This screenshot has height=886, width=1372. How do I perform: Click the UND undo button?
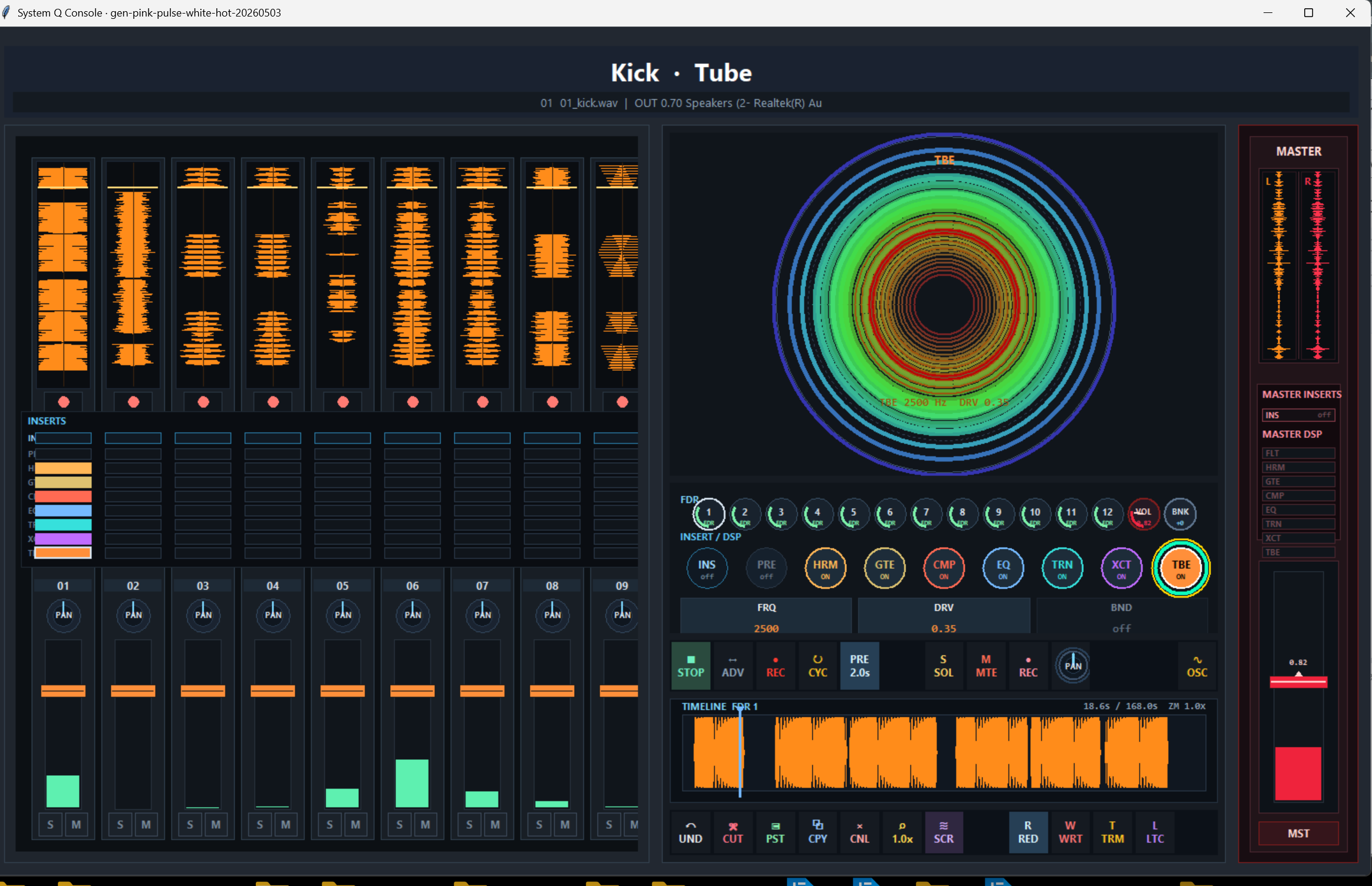coord(690,832)
